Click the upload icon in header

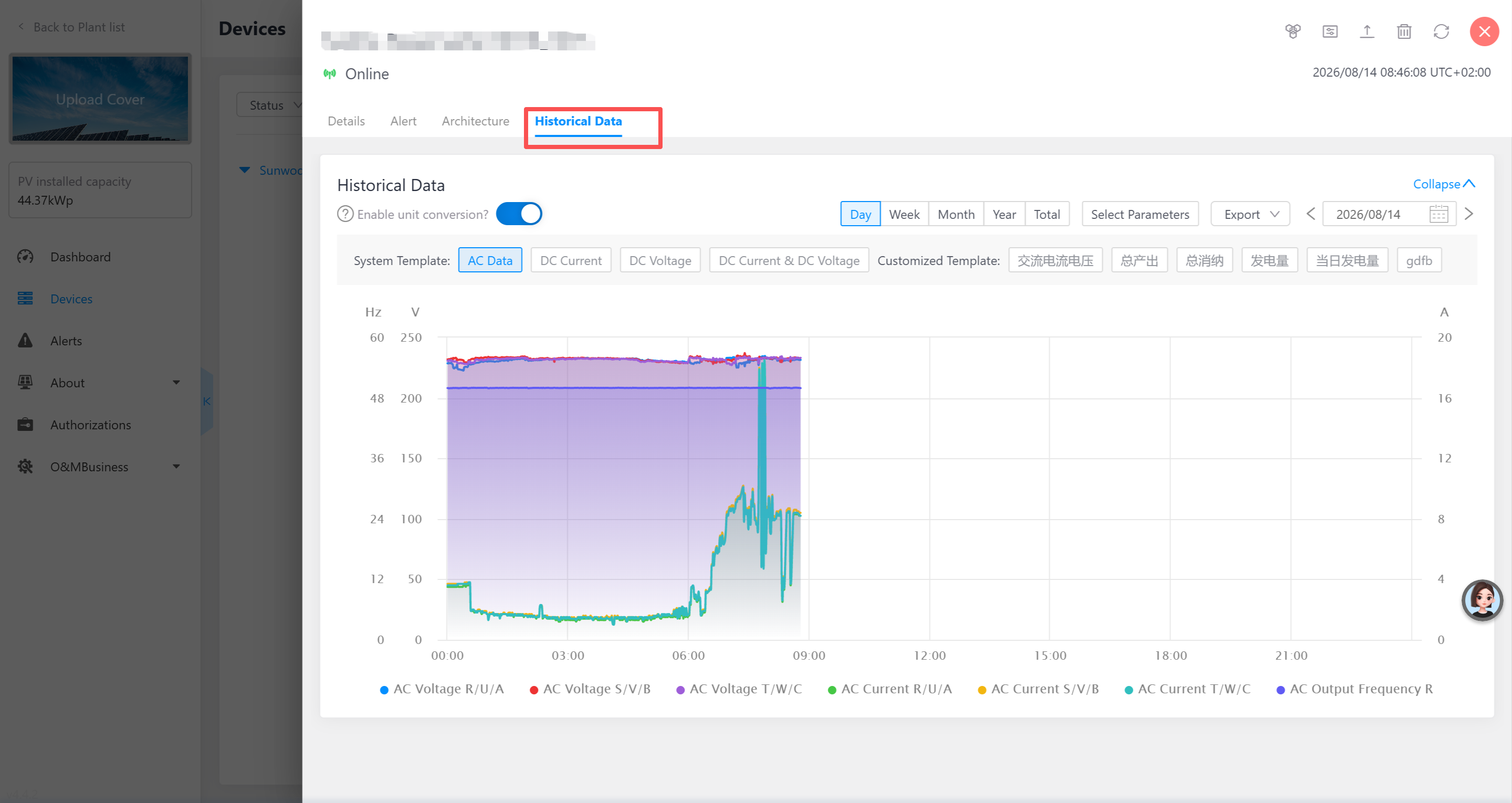click(x=1367, y=31)
